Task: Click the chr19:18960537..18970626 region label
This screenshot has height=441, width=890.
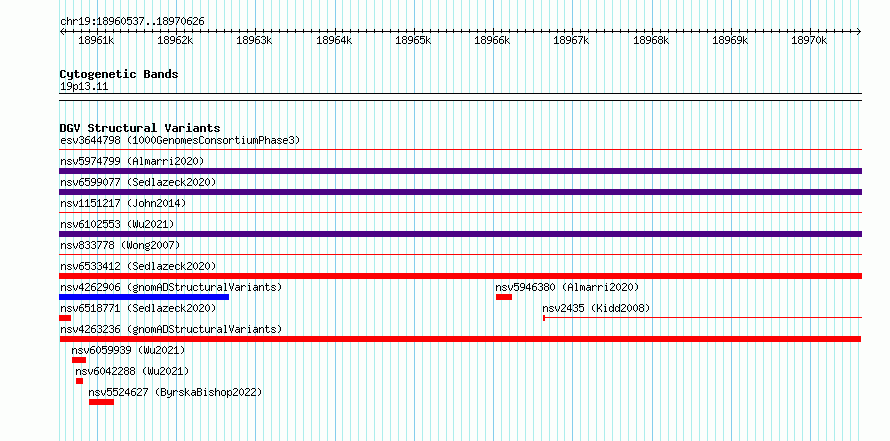Action: click(132, 22)
